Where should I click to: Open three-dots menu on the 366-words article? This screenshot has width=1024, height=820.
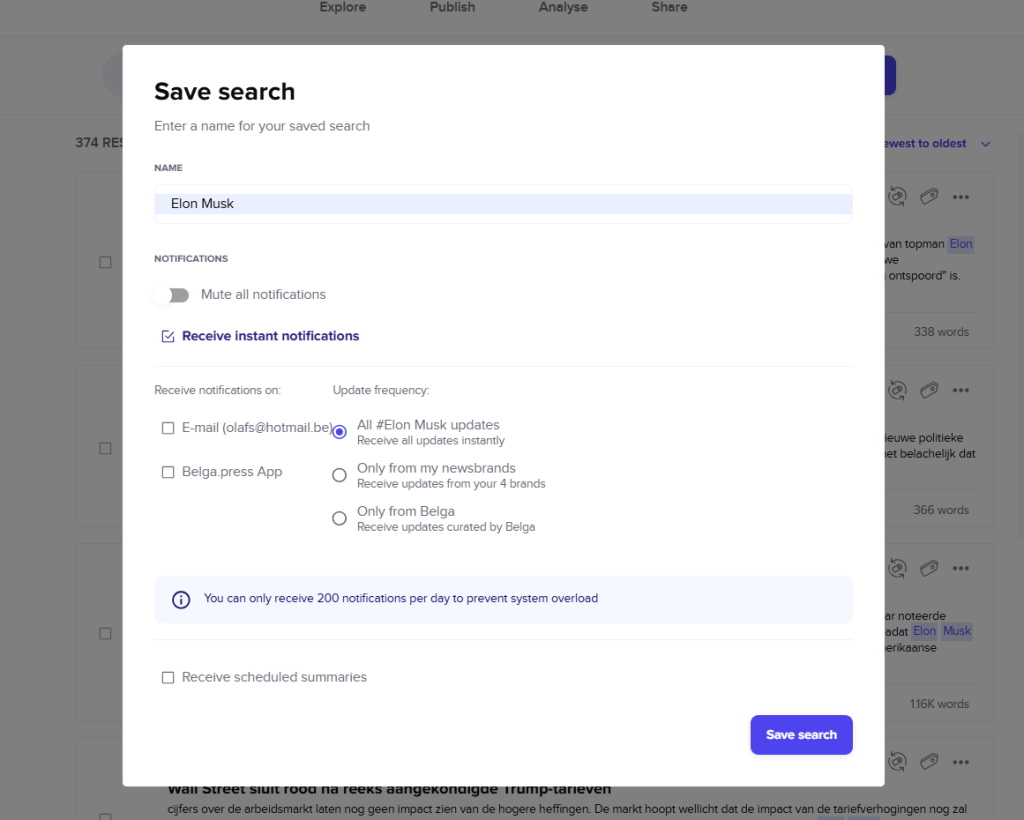[961, 390]
